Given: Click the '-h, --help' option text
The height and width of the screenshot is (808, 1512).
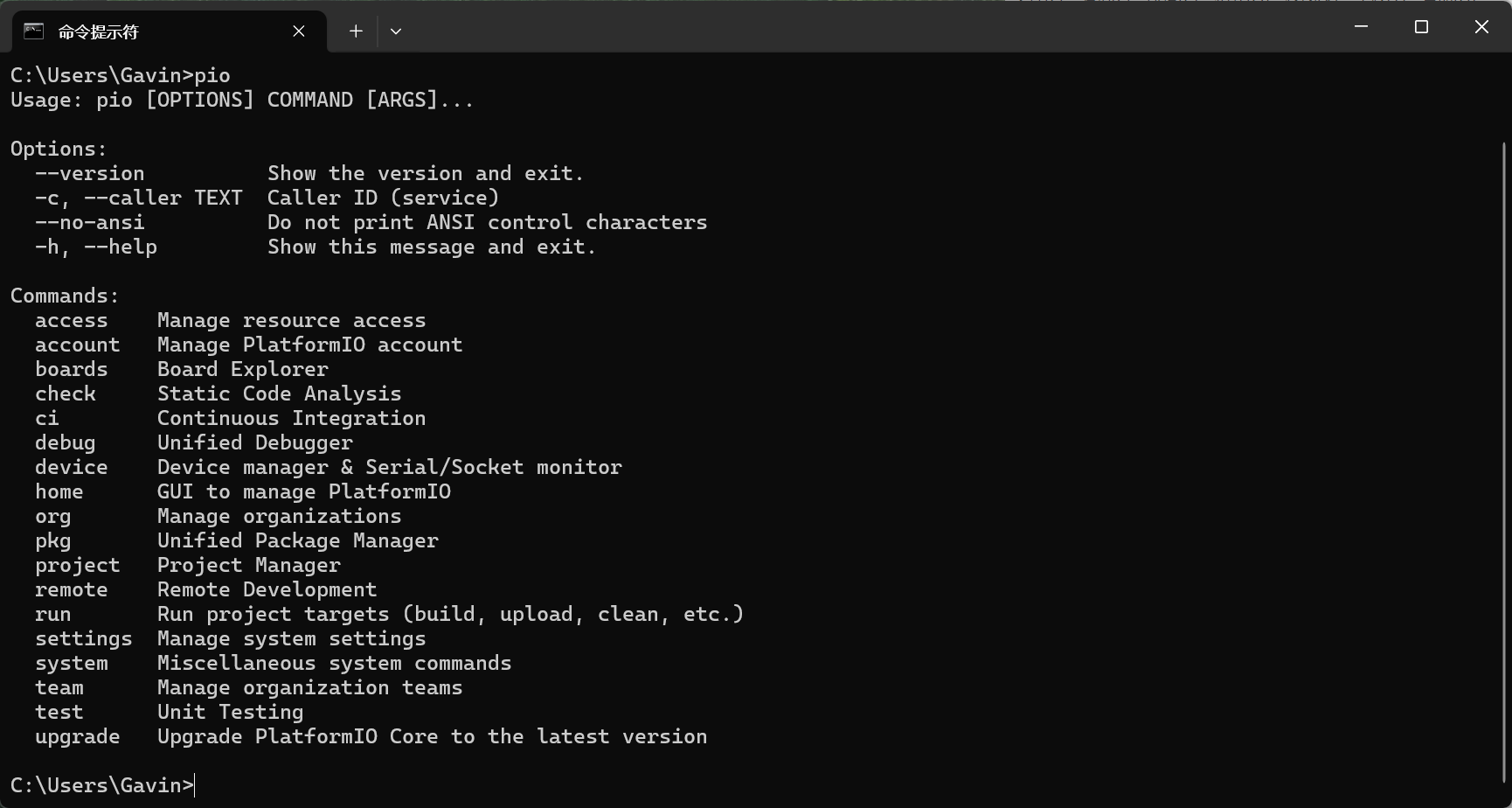Looking at the screenshot, I should coord(96,247).
